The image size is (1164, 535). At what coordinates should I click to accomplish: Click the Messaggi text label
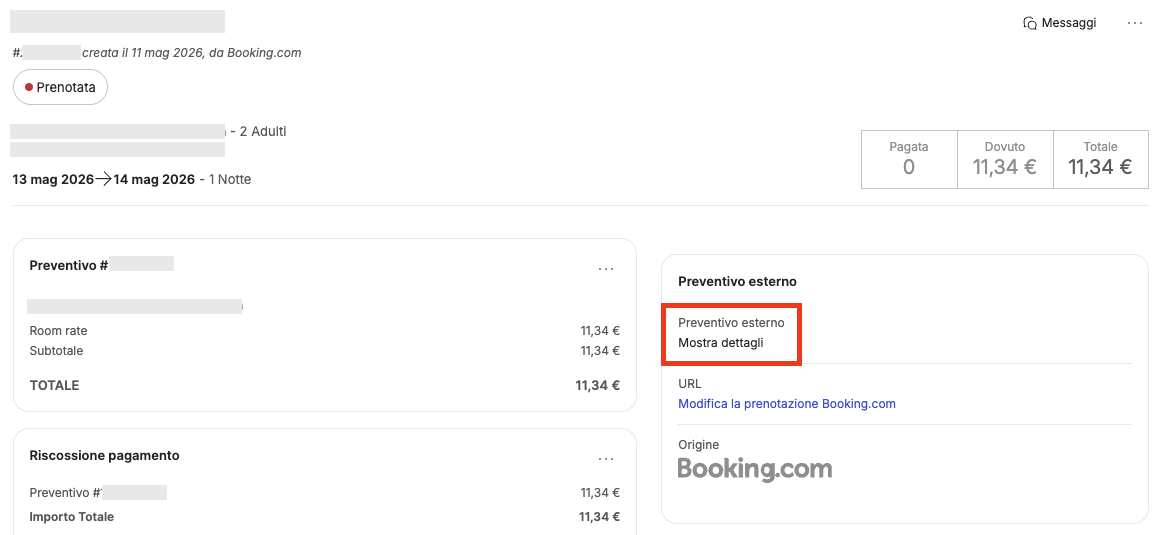tap(1069, 23)
